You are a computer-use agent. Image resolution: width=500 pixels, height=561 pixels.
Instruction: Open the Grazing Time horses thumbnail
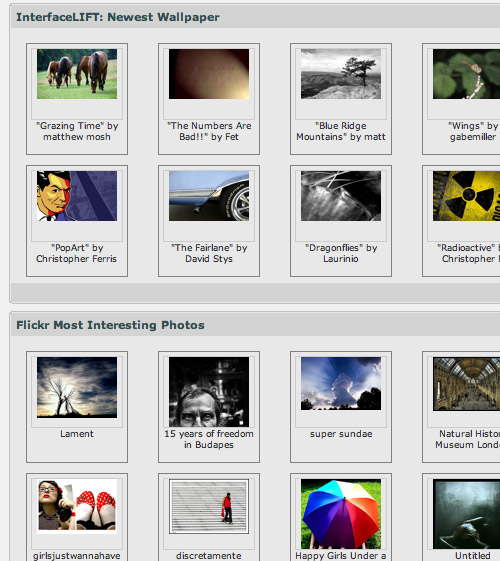[x=77, y=74]
